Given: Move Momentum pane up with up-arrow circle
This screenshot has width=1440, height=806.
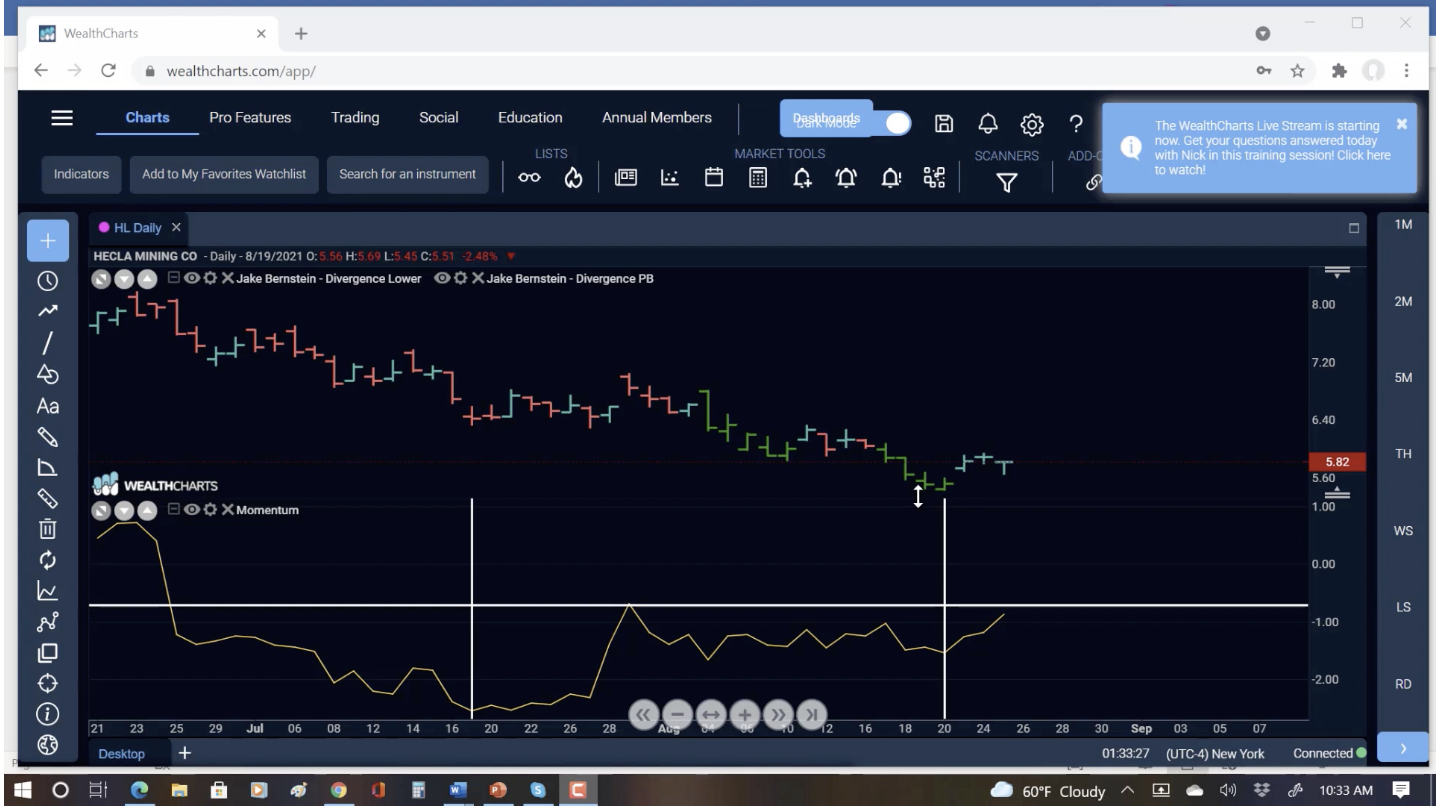Looking at the screenshot, I should (147, 510).
